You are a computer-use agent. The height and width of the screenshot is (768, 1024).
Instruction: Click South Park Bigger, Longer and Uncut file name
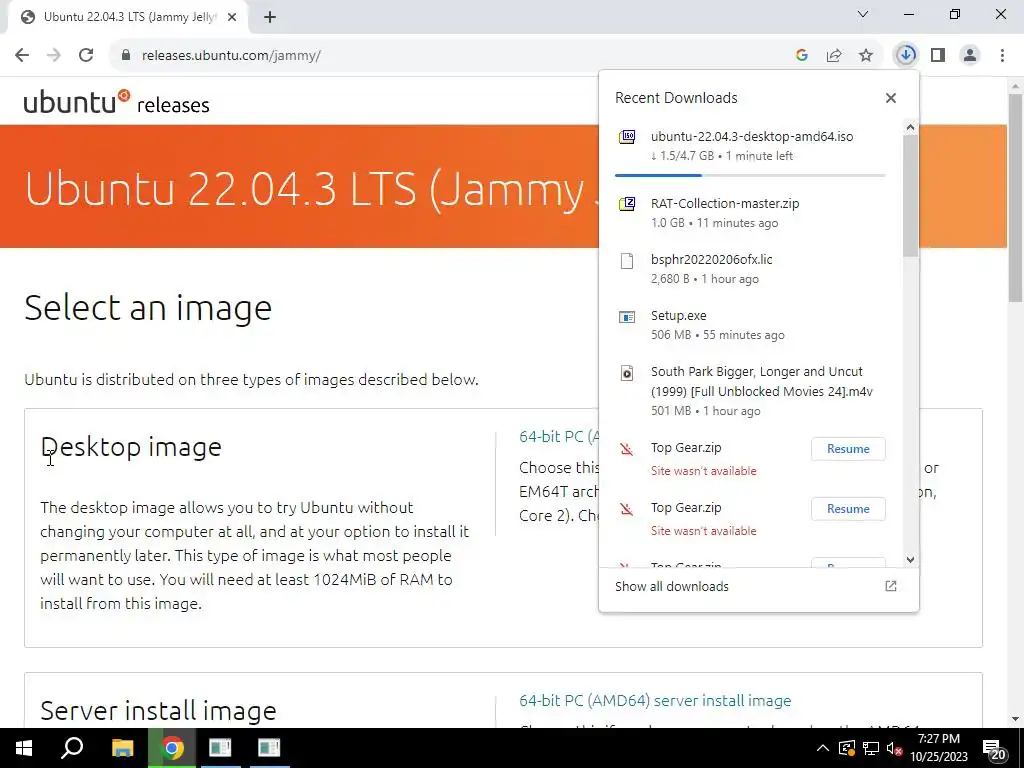coord(761,381)
